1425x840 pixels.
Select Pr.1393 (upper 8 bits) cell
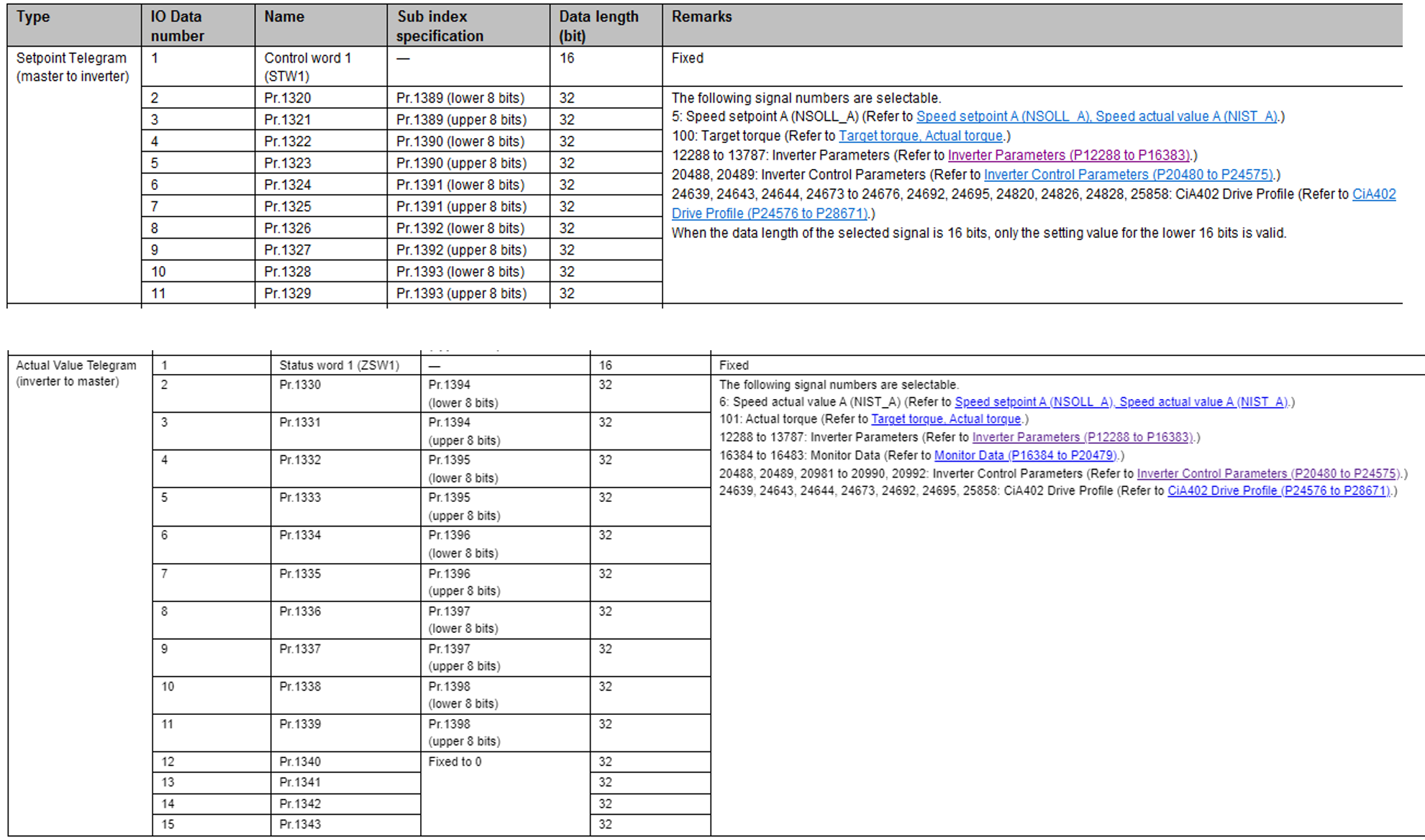coord(468,293)
